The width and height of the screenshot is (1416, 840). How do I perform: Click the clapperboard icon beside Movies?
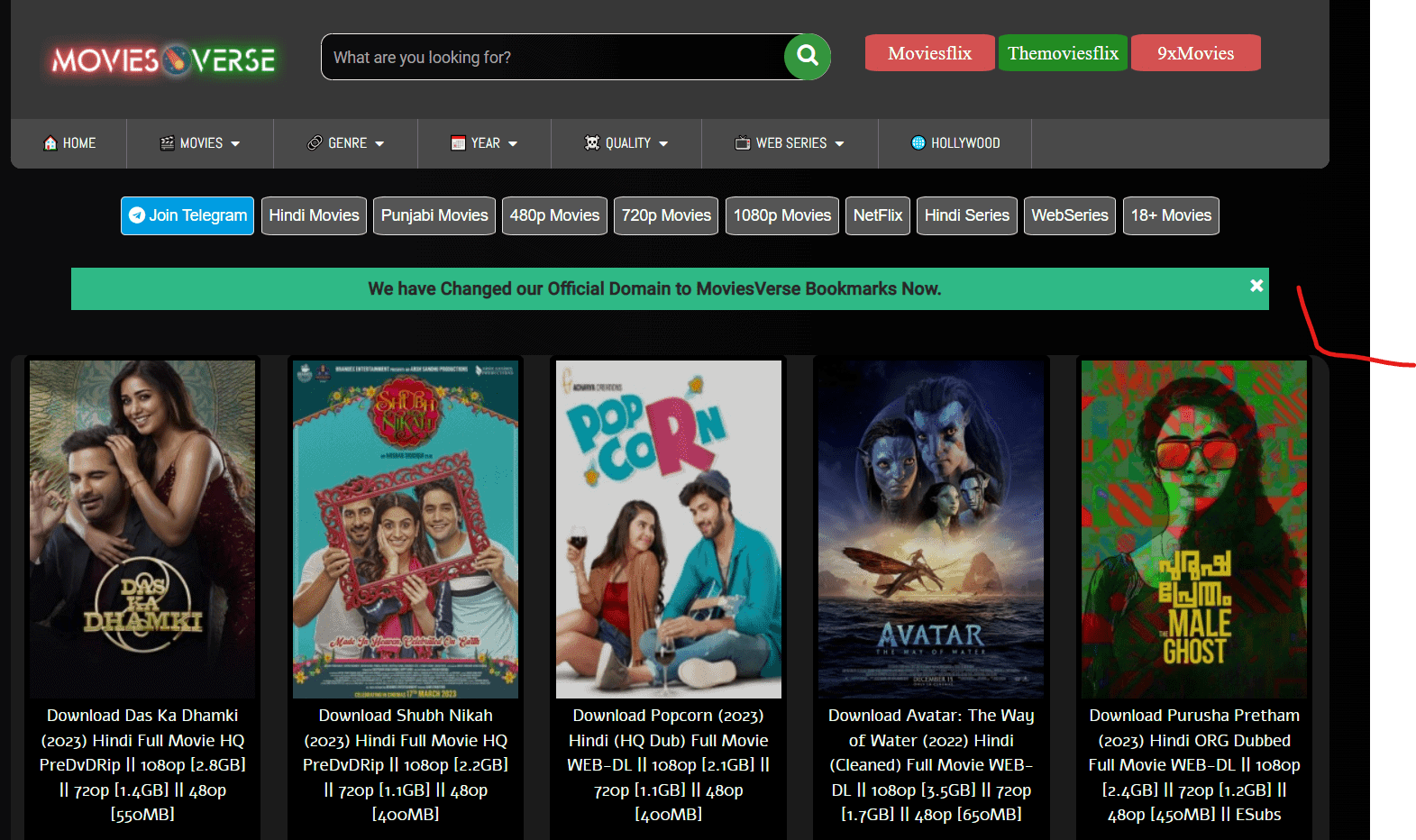(x=167, y=143)
